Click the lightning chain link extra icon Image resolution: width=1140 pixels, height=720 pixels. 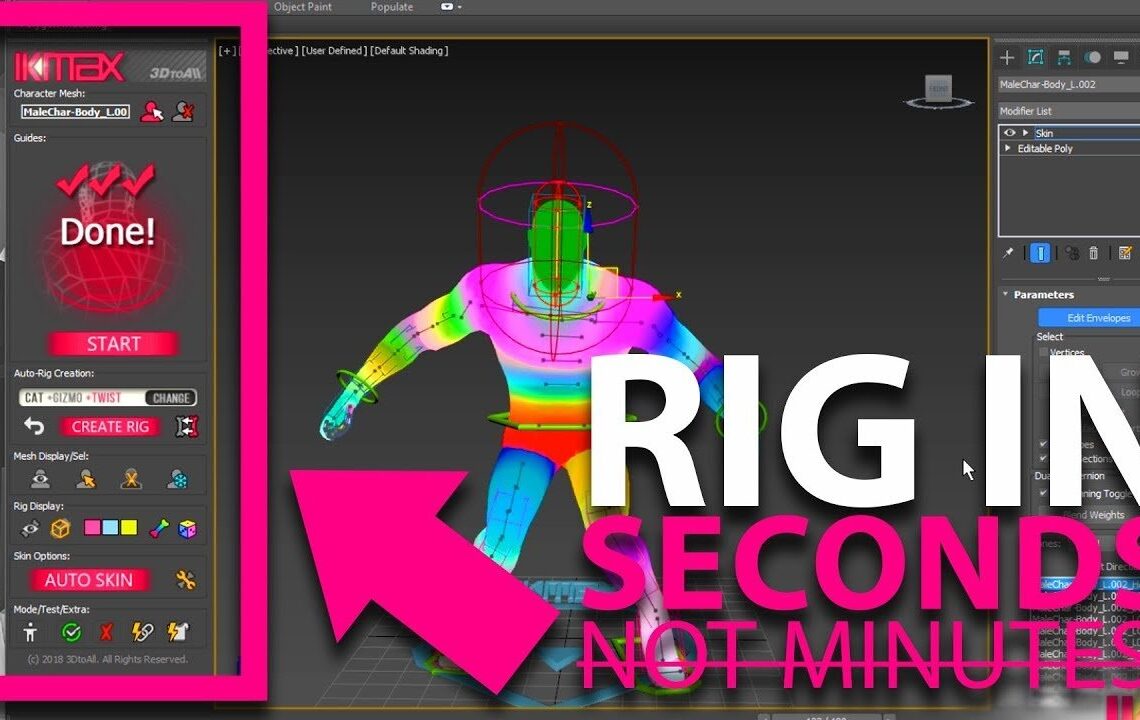tap(144, 632)
